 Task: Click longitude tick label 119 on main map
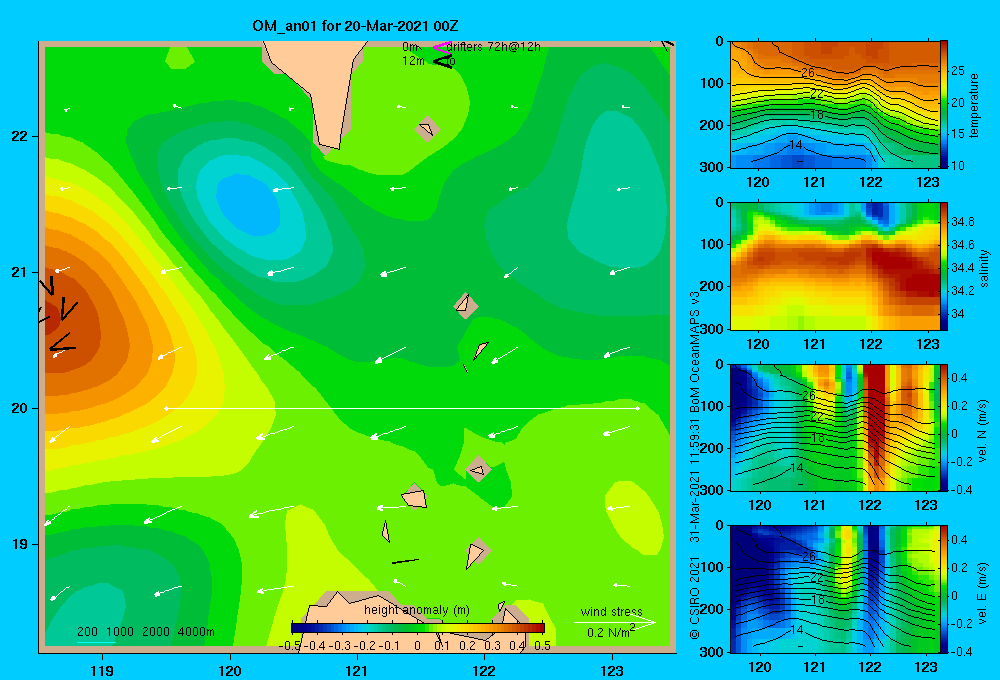point(103,670)
